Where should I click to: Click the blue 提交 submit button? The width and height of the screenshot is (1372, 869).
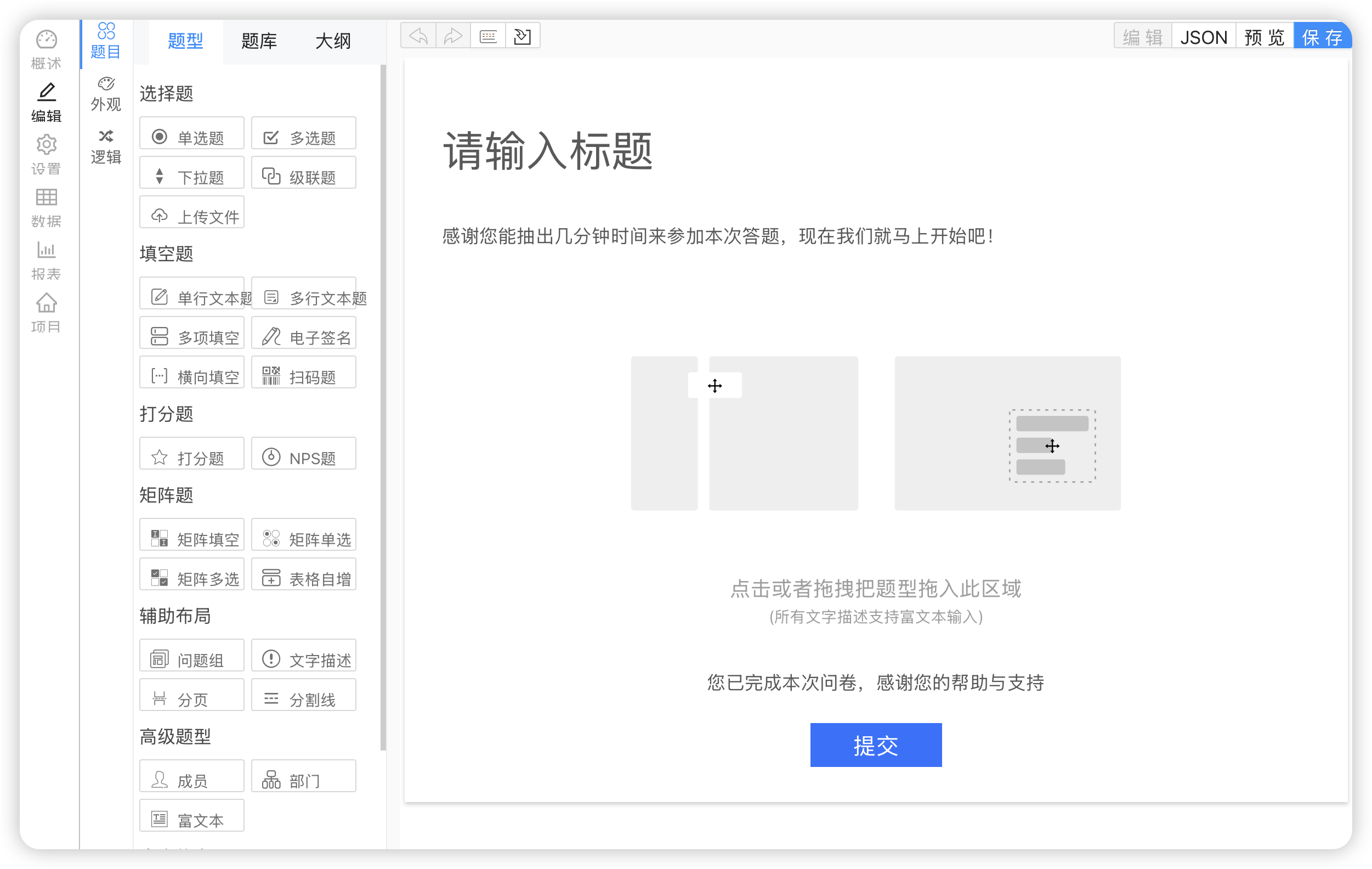875,744
